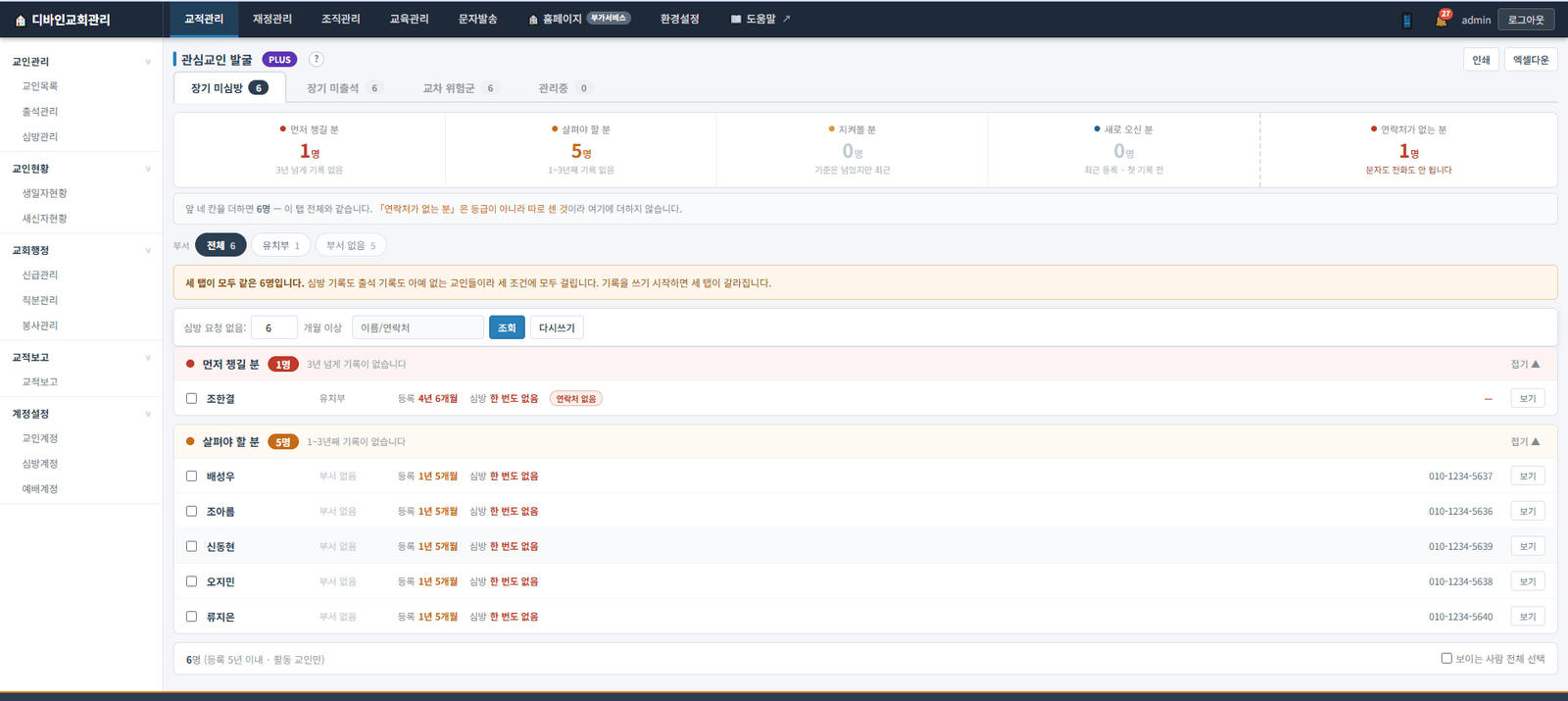1568x701 pixels.
Task: Check the box for 배성우
Action: click(191, 476)
